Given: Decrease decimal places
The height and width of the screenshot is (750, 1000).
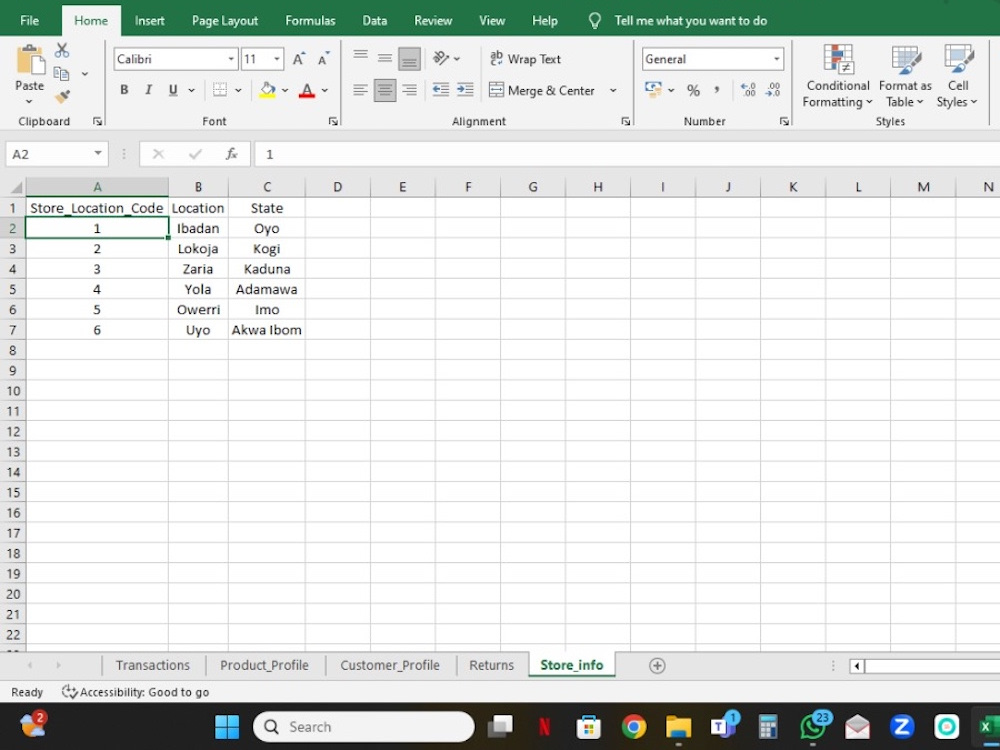Looking at the screenshot, I should coord(773,90).
